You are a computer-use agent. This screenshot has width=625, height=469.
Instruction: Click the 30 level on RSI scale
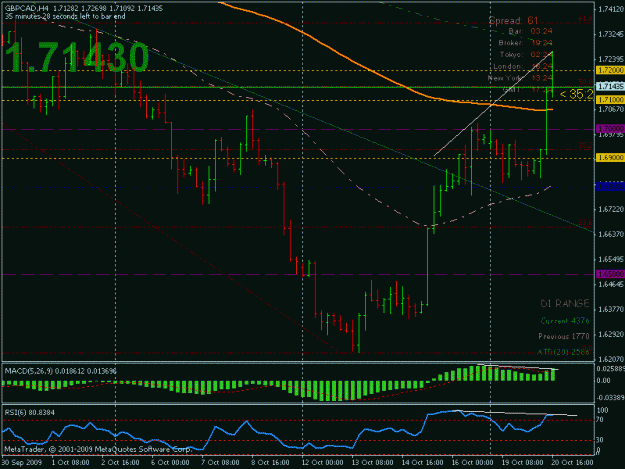(601, 440)
